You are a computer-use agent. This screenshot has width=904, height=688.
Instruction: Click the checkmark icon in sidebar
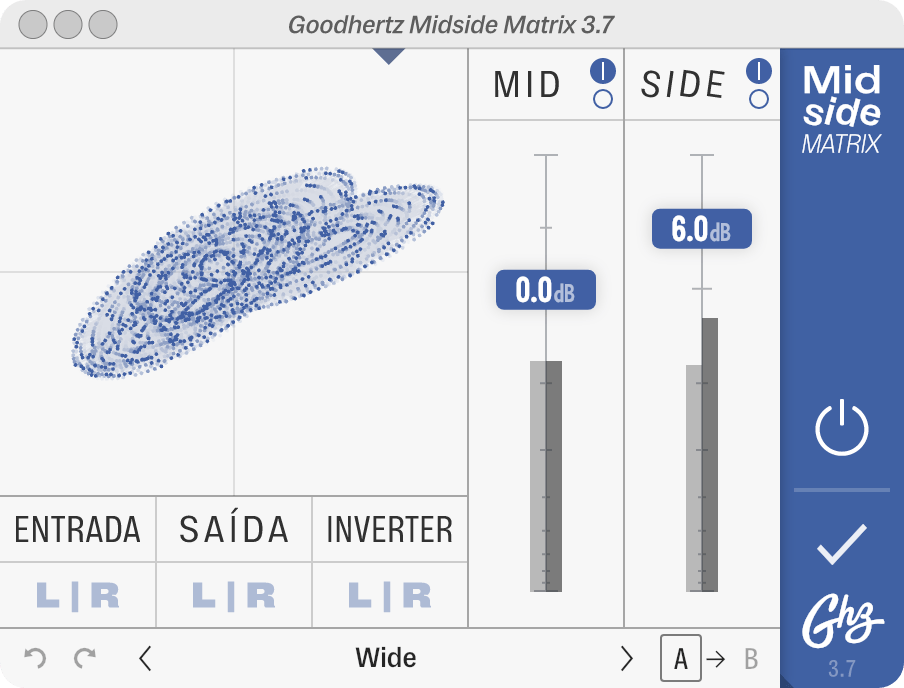tap(842, 544)
